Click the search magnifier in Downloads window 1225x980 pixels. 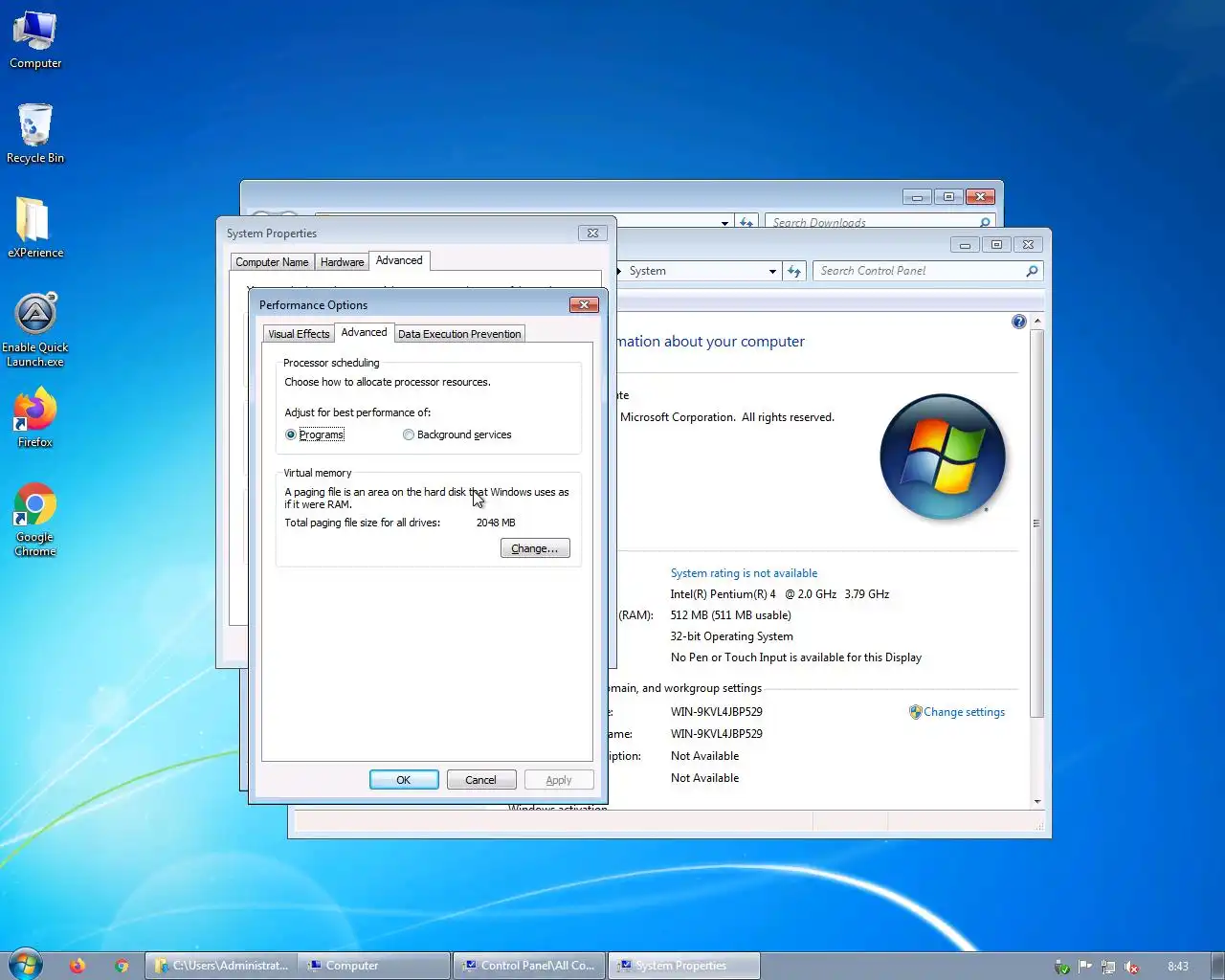pos(985,222)
